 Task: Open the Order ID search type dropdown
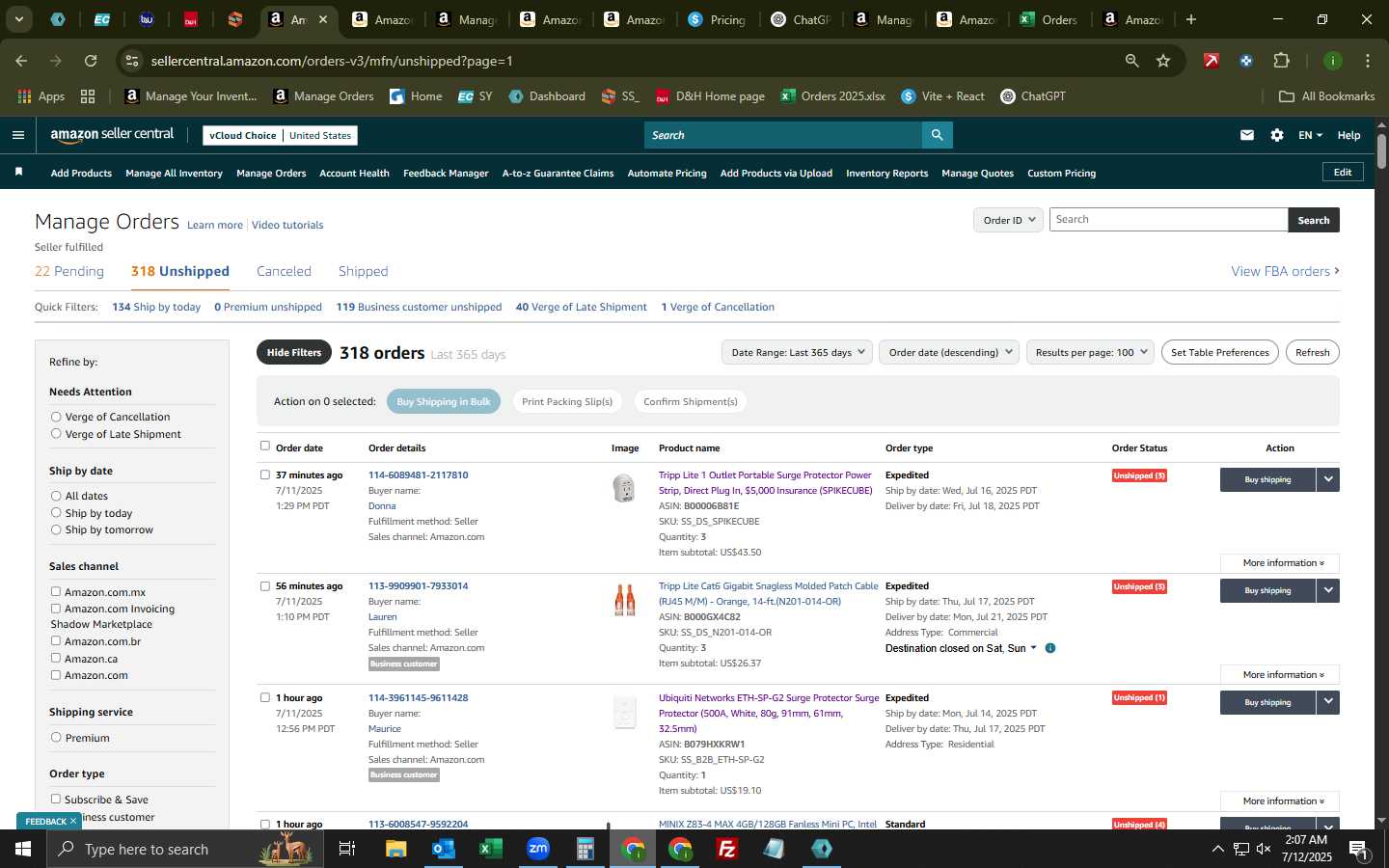(1008, 220)
